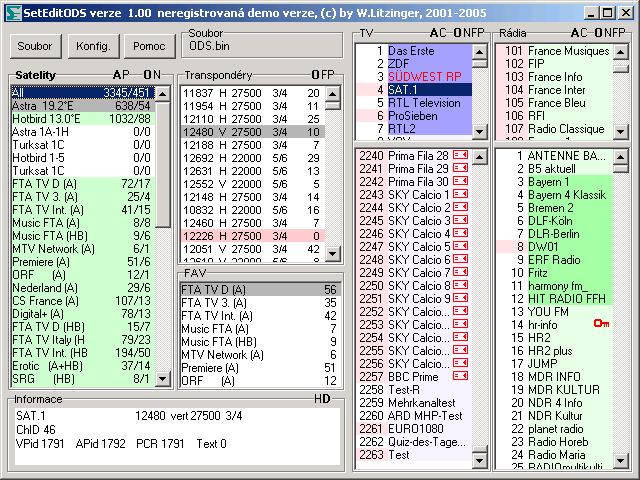Image resolution: width=640 pixels, height=480 pixels.
Task: Open the Konfig. button
Action: point(93,46)
